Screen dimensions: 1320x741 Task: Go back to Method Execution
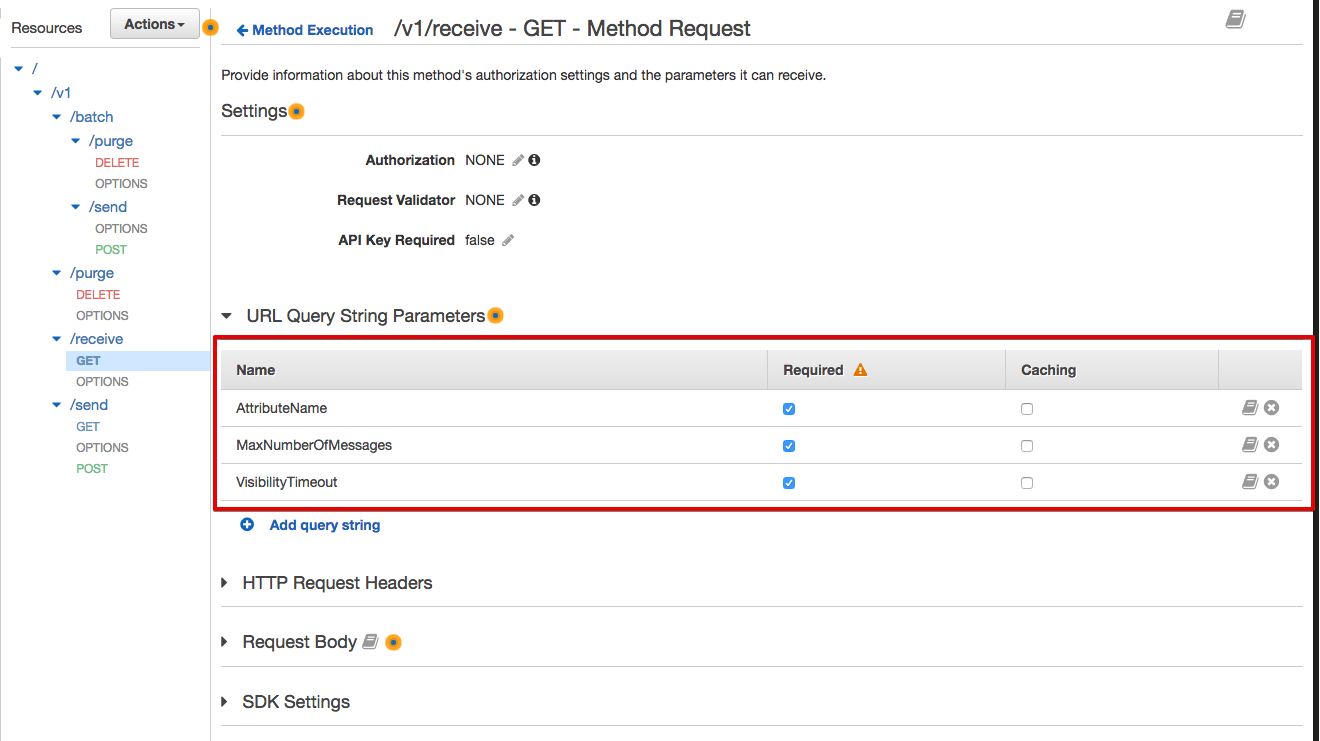[x=305, y=30]
